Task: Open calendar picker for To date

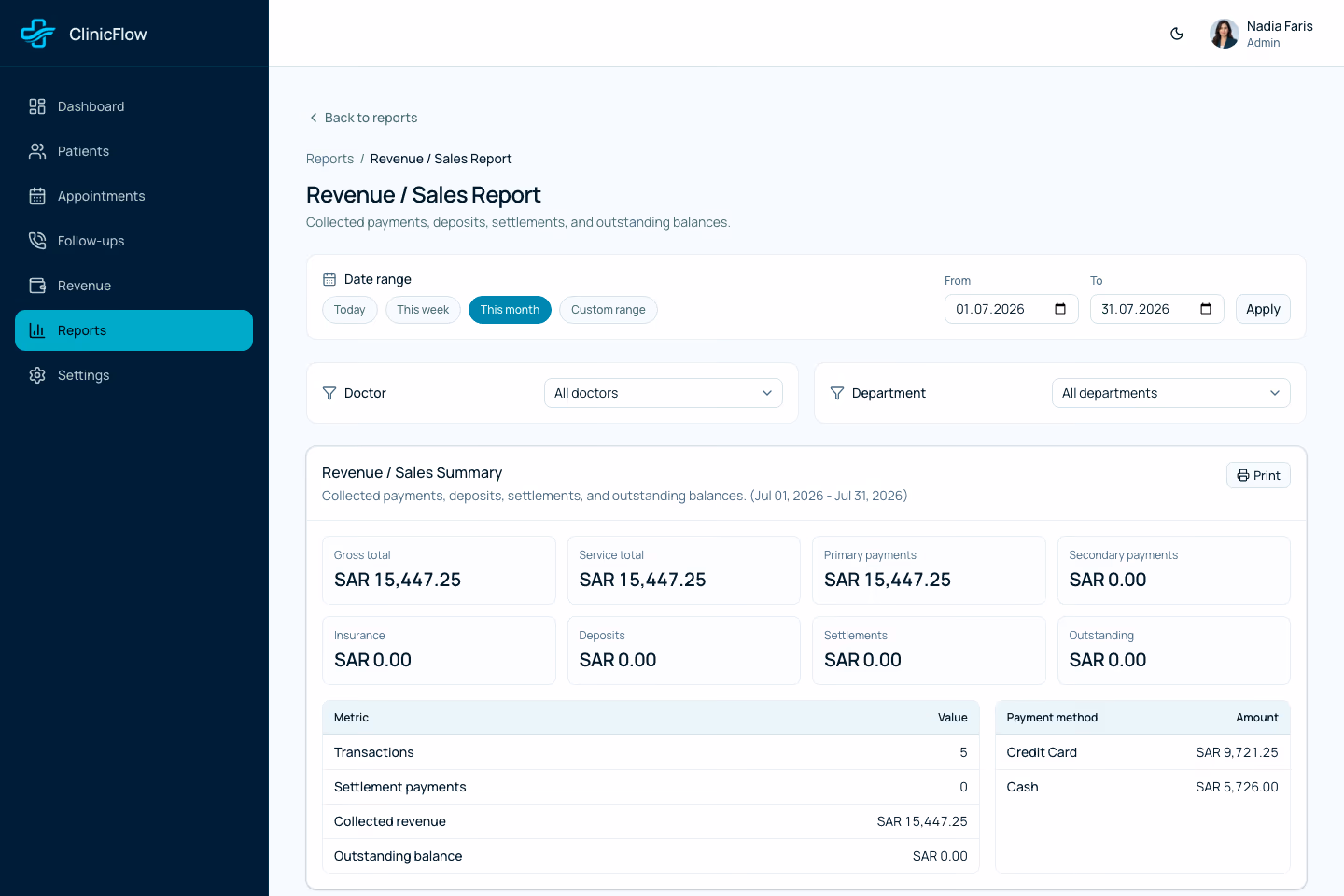Action: click(x=1206, y=309)
